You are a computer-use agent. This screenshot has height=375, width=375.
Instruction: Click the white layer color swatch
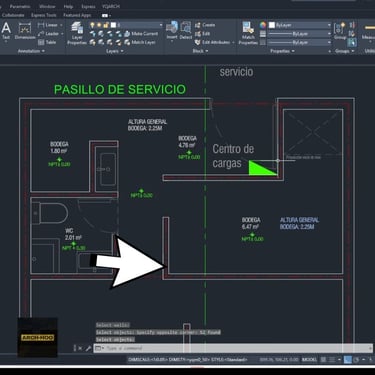tap(113, 25)
